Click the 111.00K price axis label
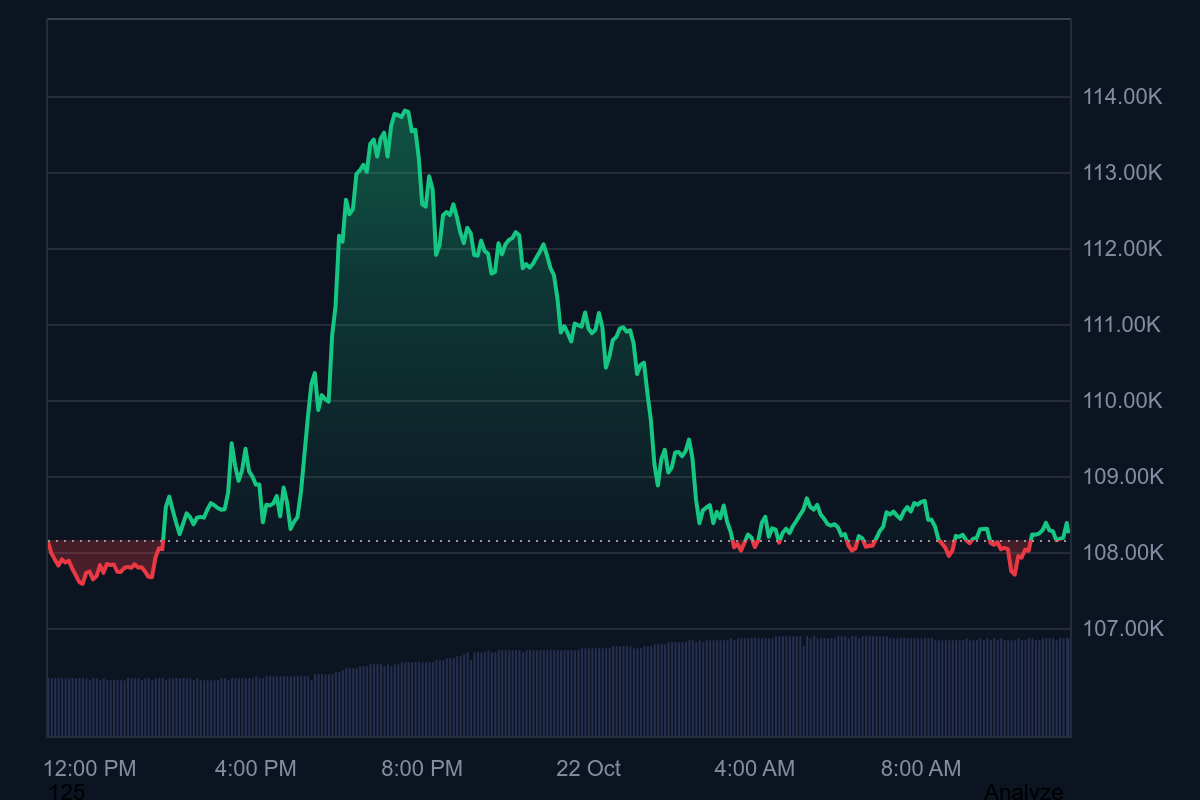The width and height of the screenshot is (1200, 800). (x=1122, y=325)
